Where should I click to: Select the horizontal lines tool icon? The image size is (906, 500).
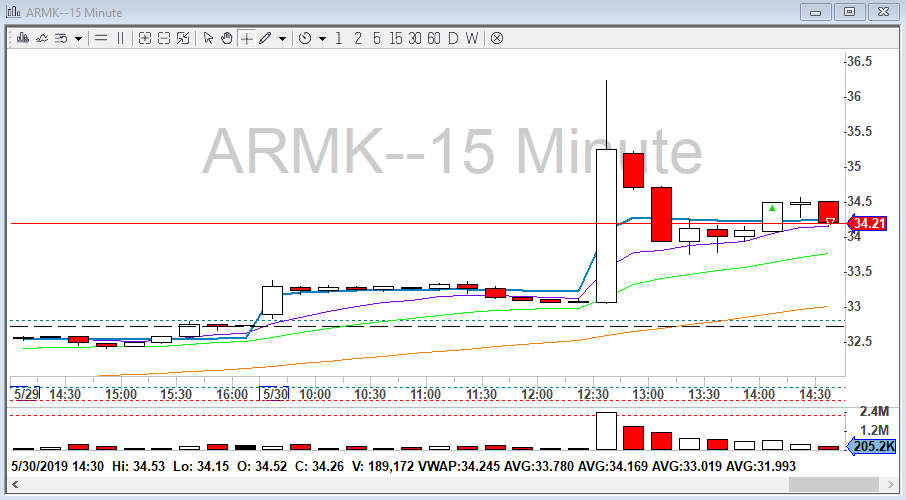[x=101, y=38]
